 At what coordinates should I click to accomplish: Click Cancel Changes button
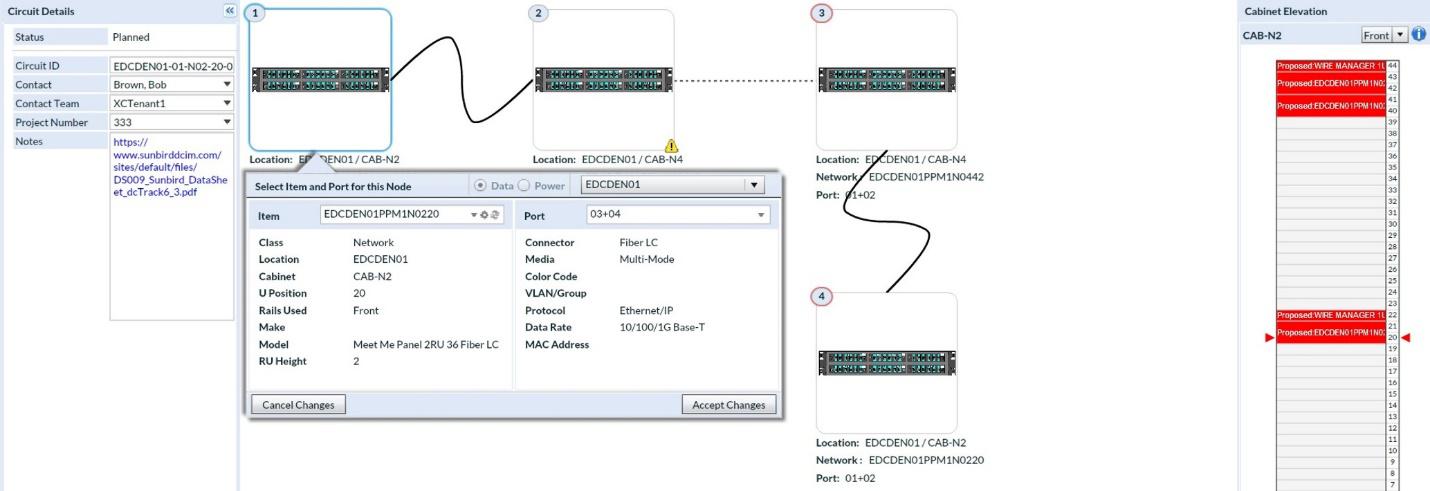click(297, 405)
